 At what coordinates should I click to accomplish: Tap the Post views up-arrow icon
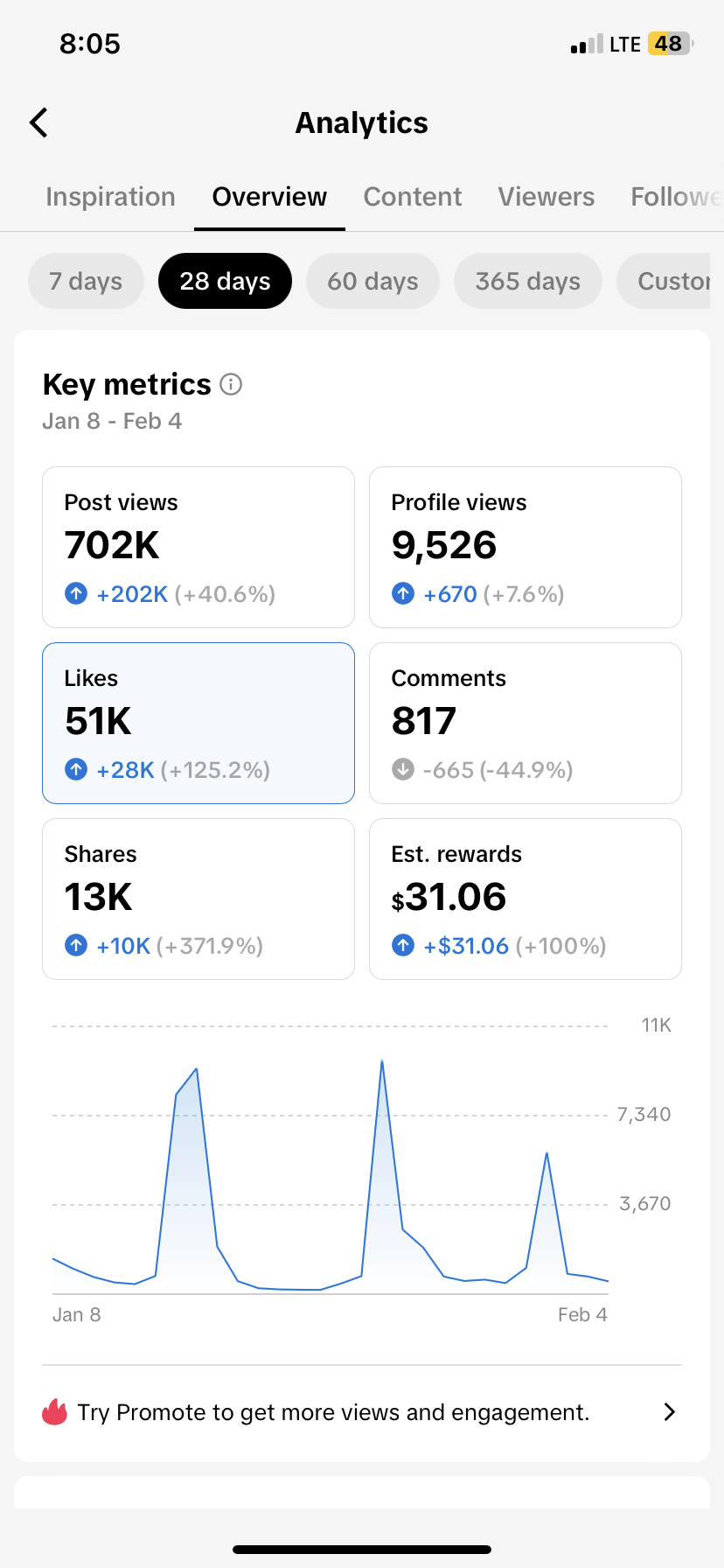coord(76,594)
